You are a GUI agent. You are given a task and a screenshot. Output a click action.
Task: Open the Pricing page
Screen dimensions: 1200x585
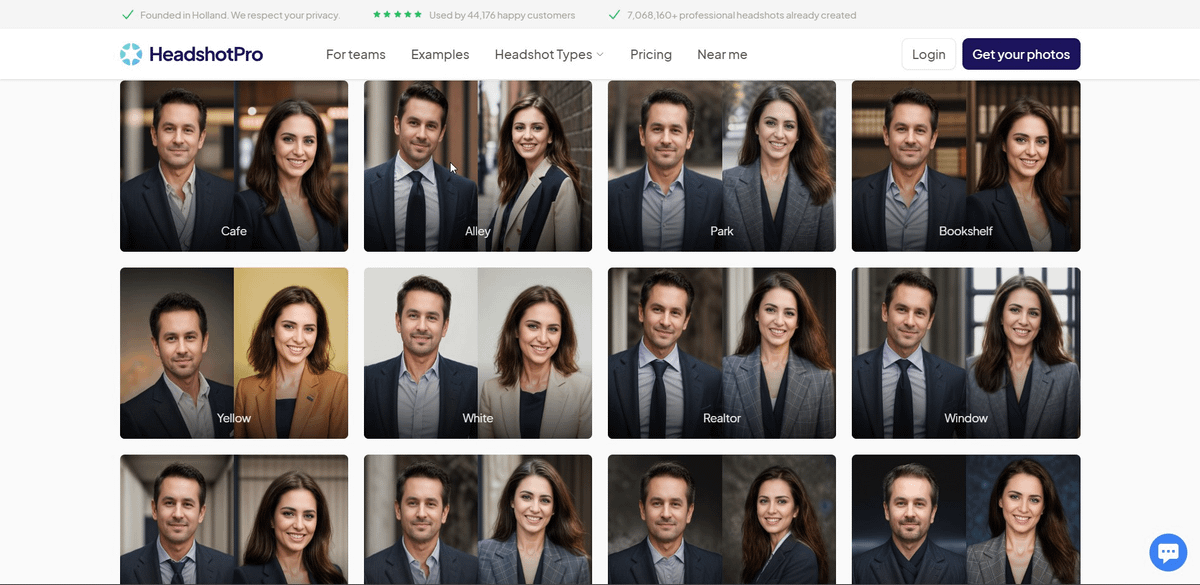pos(651,54)
